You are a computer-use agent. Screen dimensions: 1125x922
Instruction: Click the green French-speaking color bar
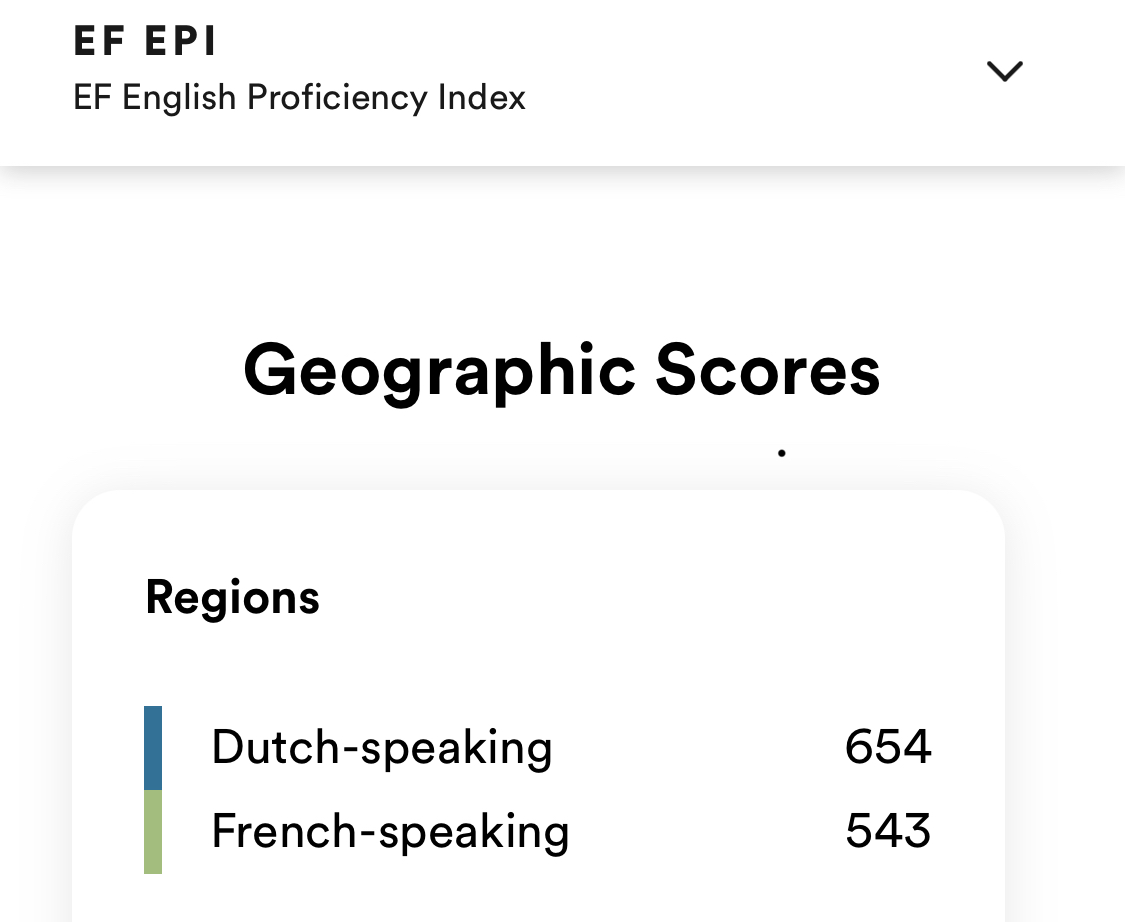(153, 832)
